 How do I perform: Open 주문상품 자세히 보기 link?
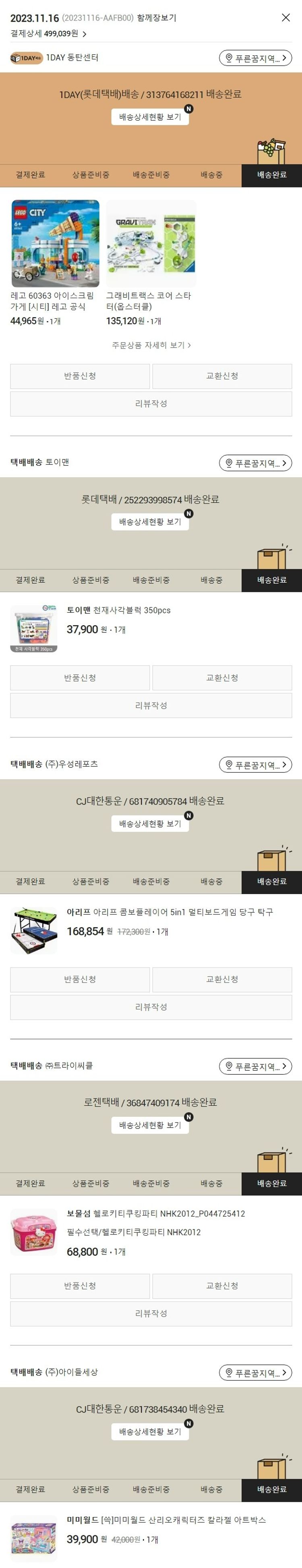(151, 345)
